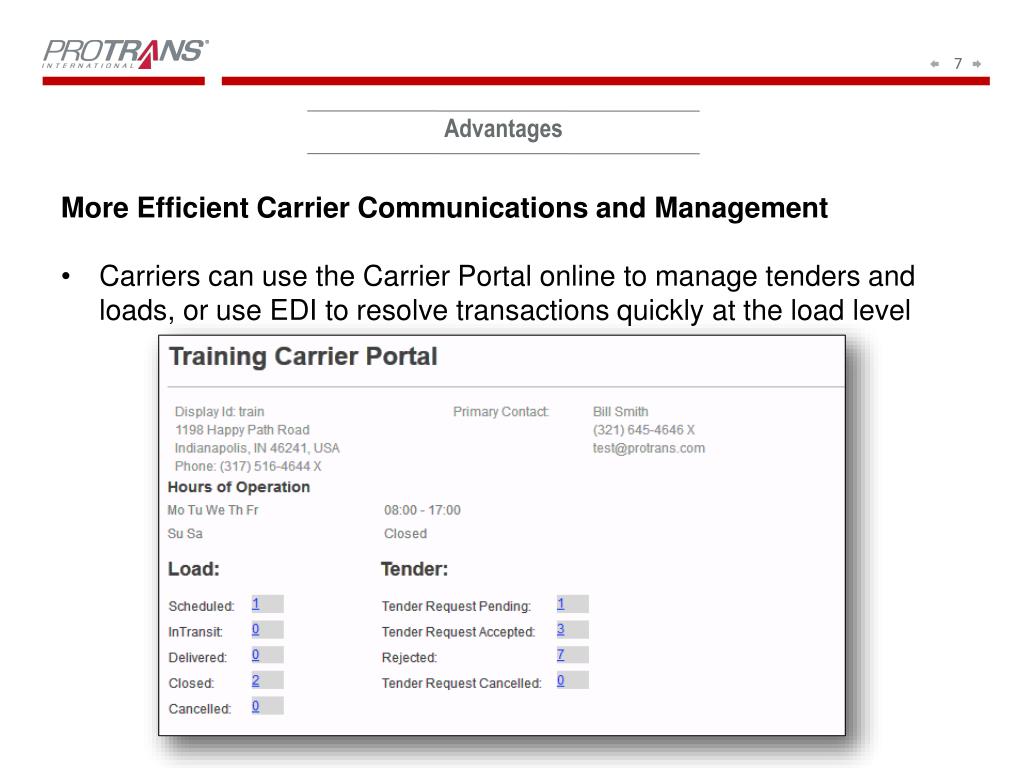Go to previous slide arrow
Viewport: 1024px width, 768px height.
pos(935,64)
